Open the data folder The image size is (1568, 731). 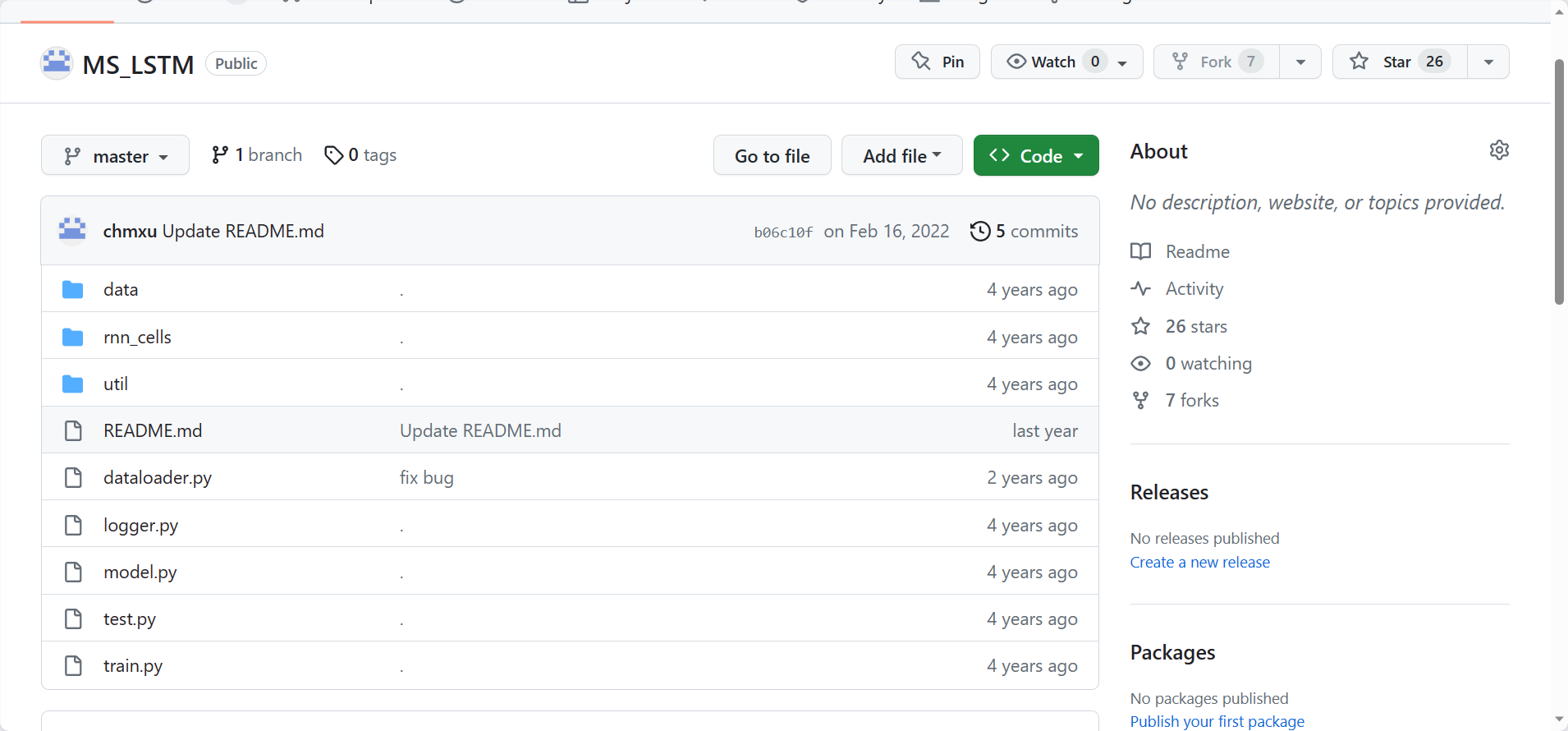pyautogui.click(x=121, y=290)
